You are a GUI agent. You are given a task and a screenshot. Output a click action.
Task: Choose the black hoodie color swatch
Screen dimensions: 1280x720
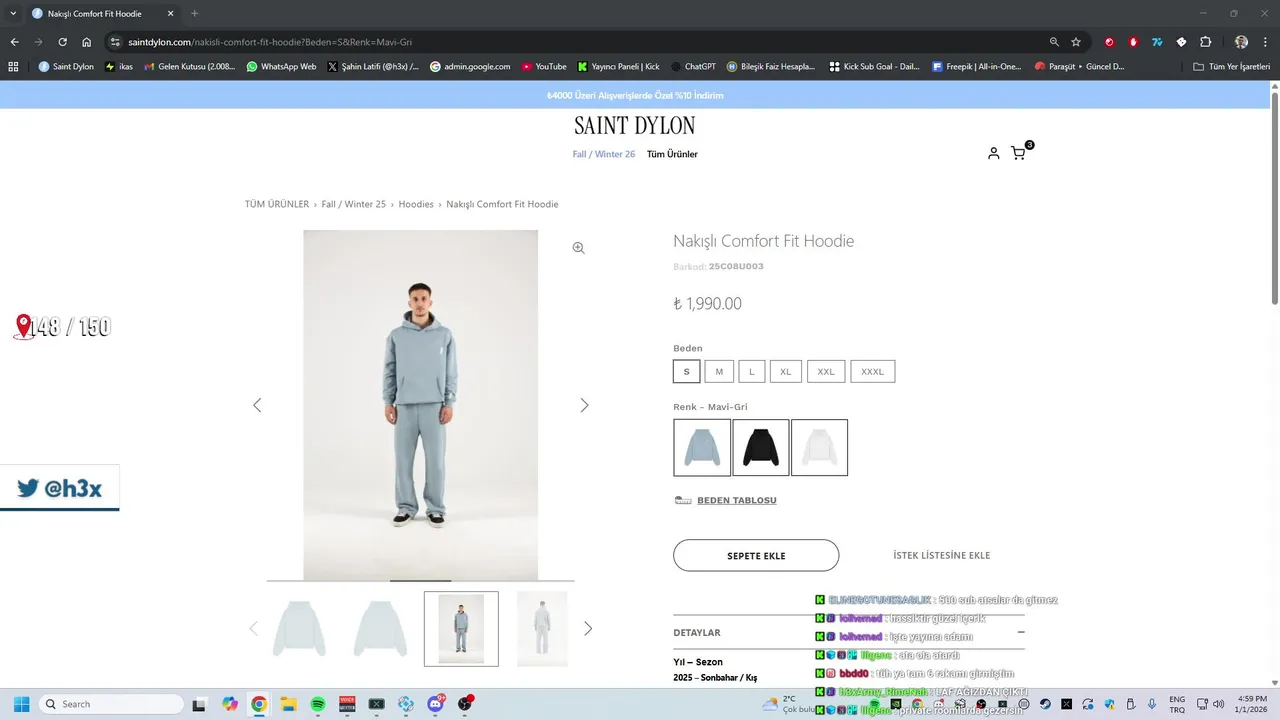pos(761,447)
